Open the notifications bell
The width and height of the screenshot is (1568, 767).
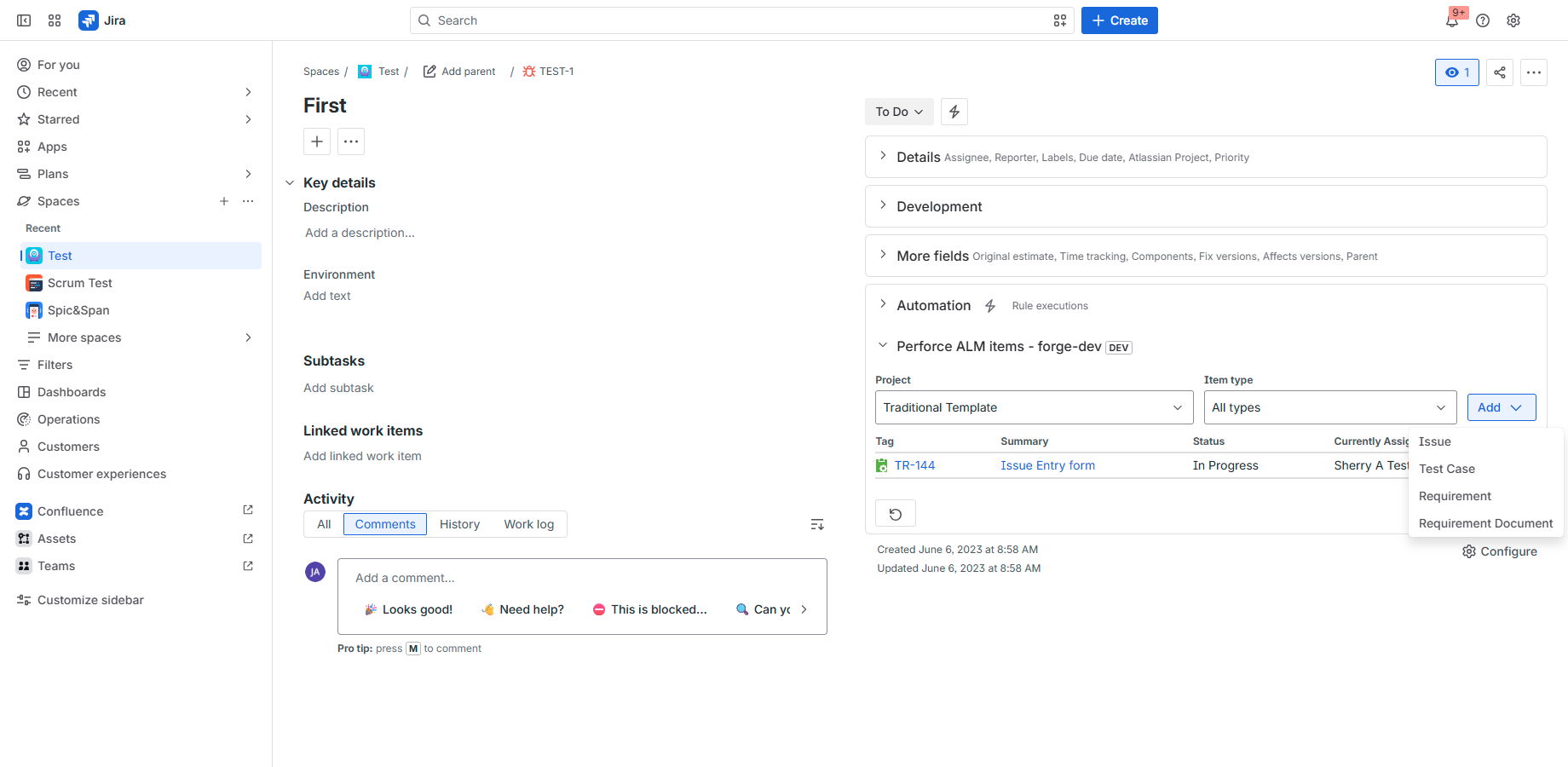tap(1452, 20)
